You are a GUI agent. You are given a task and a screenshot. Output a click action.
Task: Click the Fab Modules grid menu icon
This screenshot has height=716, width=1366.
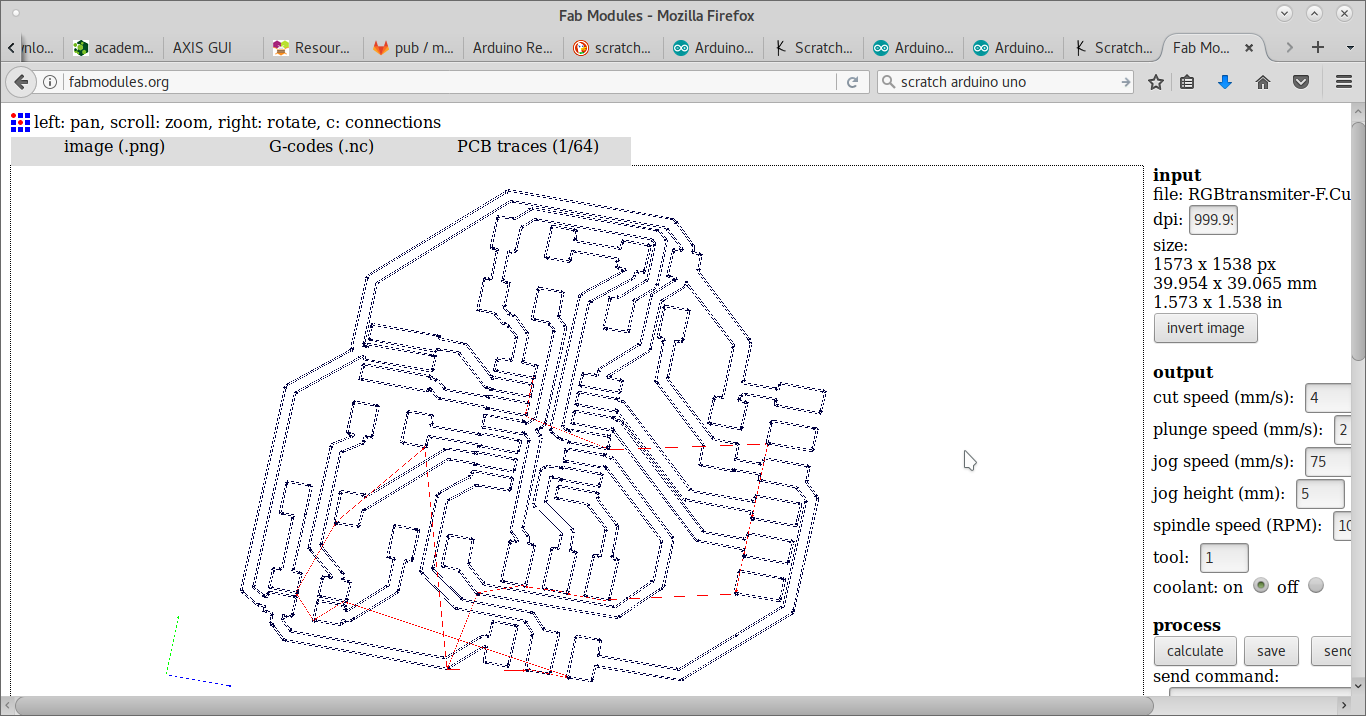20,123
